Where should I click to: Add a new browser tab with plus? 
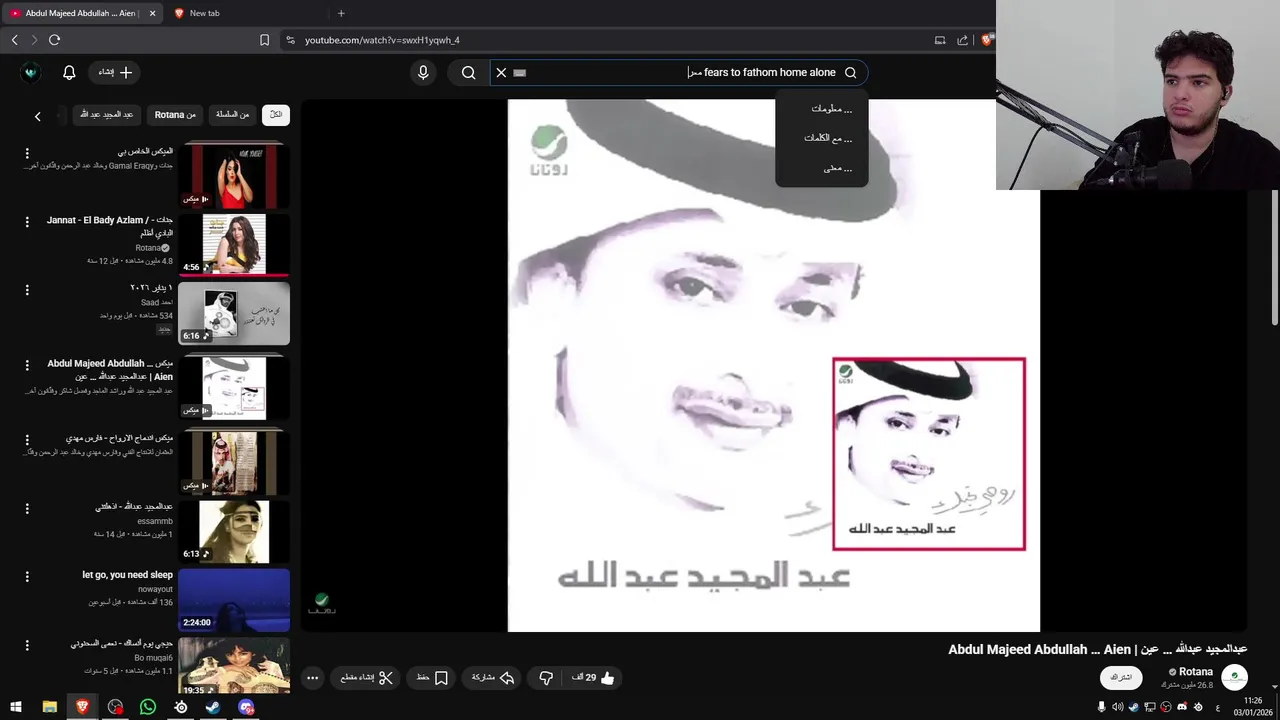pyautogui.click(x=341, y=13)
